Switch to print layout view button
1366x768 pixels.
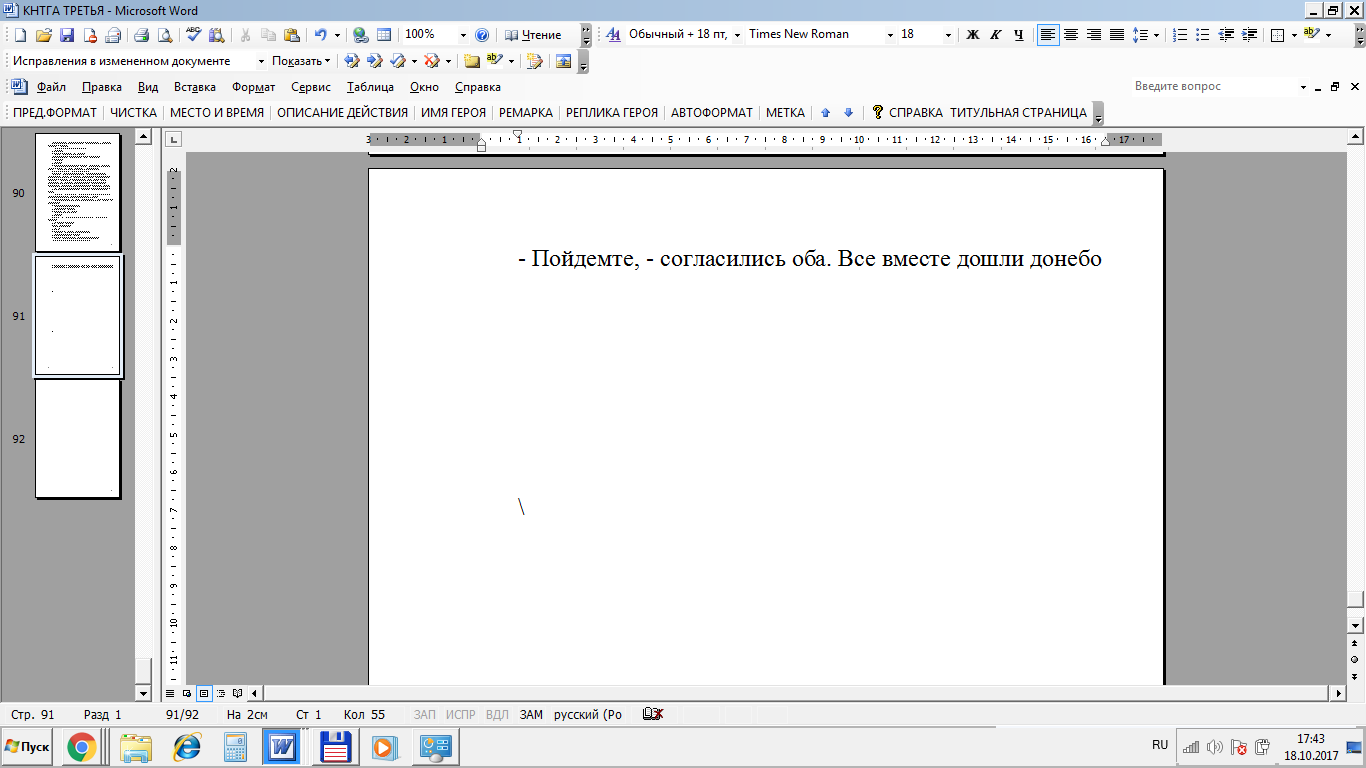point(204,692)
